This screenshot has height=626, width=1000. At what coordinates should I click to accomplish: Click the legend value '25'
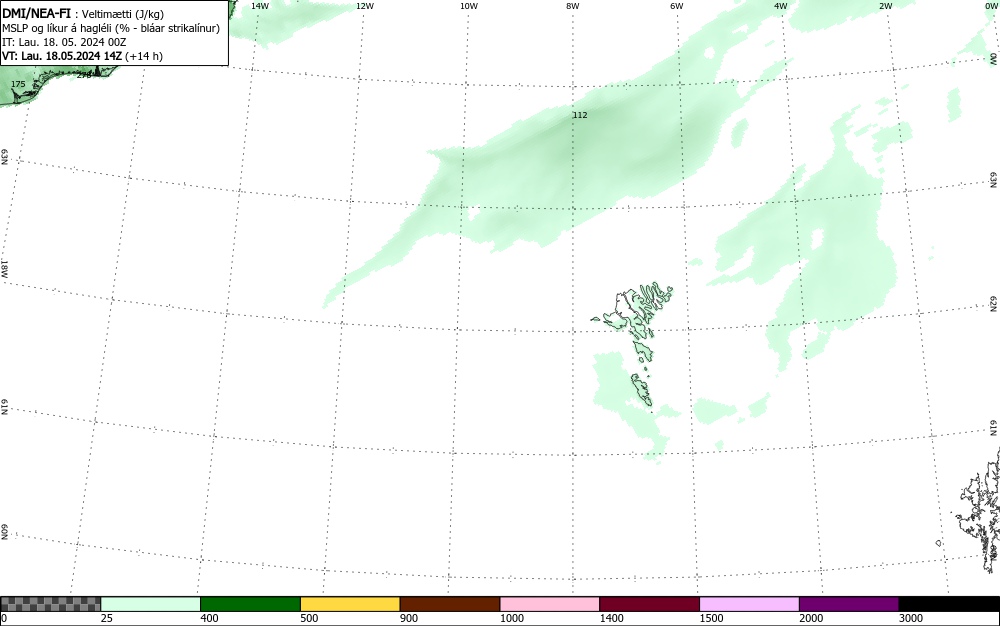click(x=107, y=618)
